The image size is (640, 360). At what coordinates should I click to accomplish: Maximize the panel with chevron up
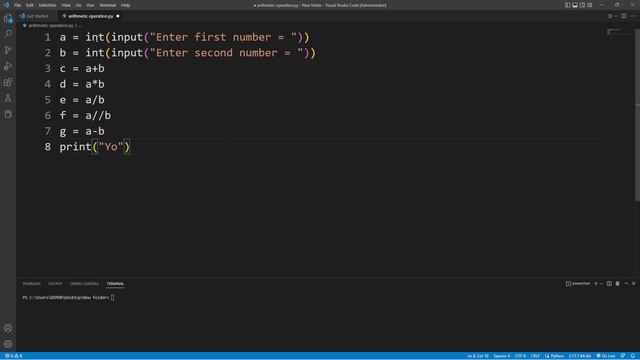[626, 284]
